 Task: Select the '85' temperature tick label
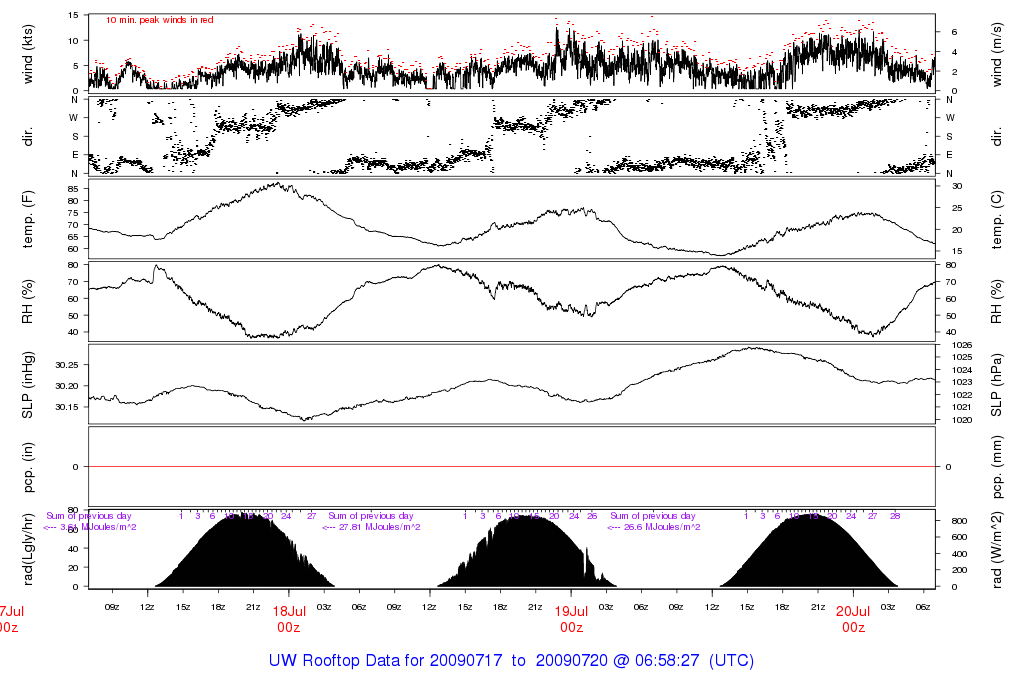coord(72,189)
